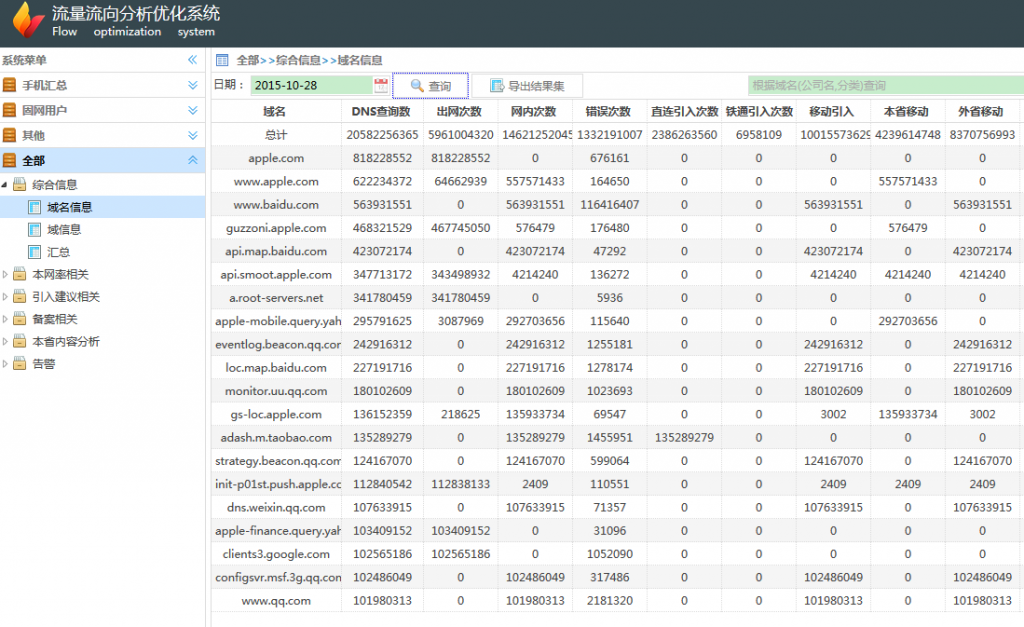Image resolution: width=1024 pixels, height=627 pixels.
Task: Expand the 手机汇总 accordion section
Action: (x=193, y=85)
